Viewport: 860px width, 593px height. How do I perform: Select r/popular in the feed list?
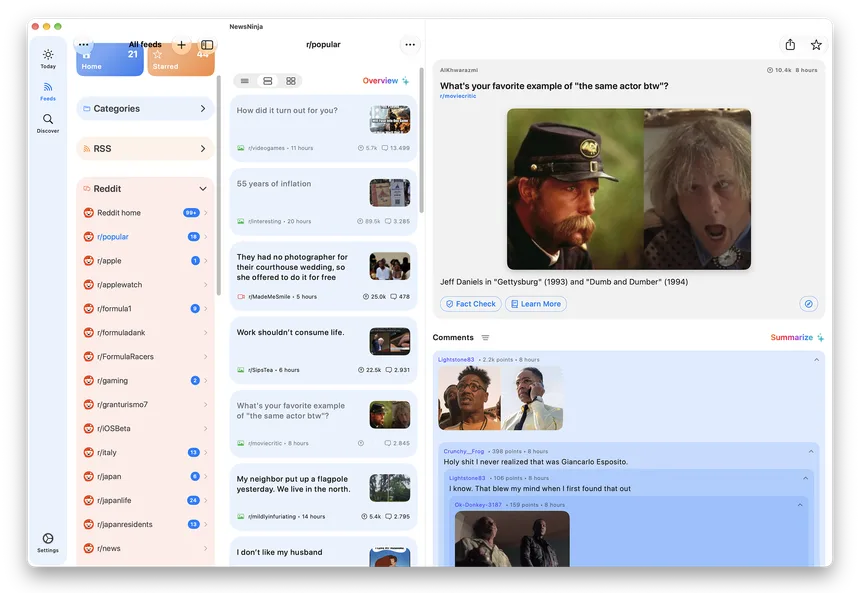click(145, 236)
